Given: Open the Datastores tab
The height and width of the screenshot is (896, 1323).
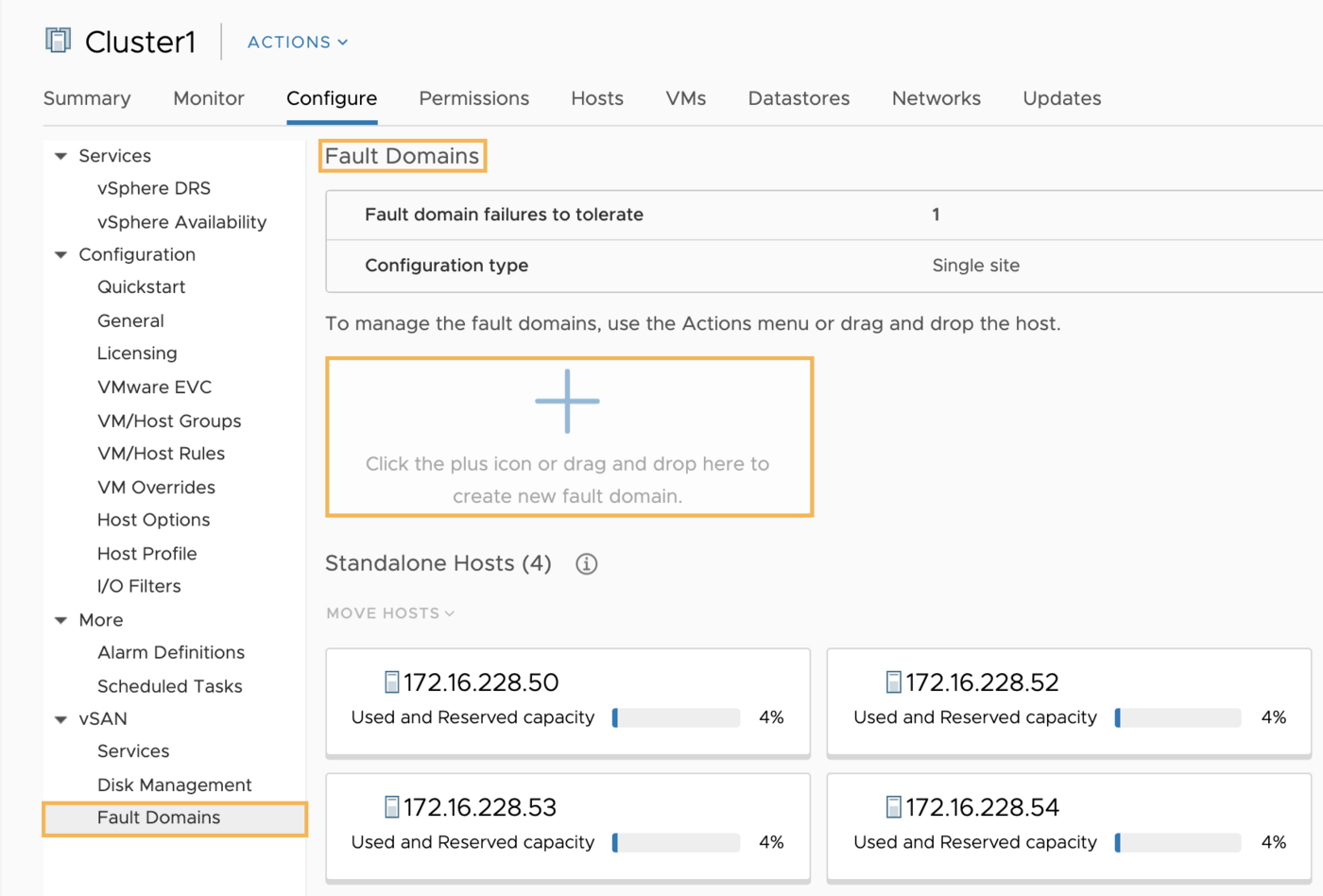Looking at the screenshot, I should (799, 98).
